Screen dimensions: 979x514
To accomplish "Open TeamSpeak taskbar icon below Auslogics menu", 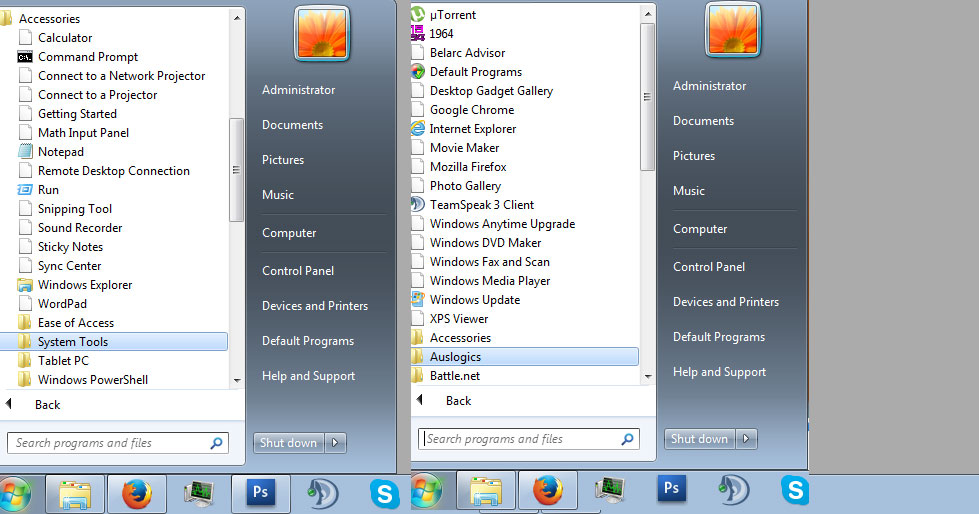I will click(733, 490).
